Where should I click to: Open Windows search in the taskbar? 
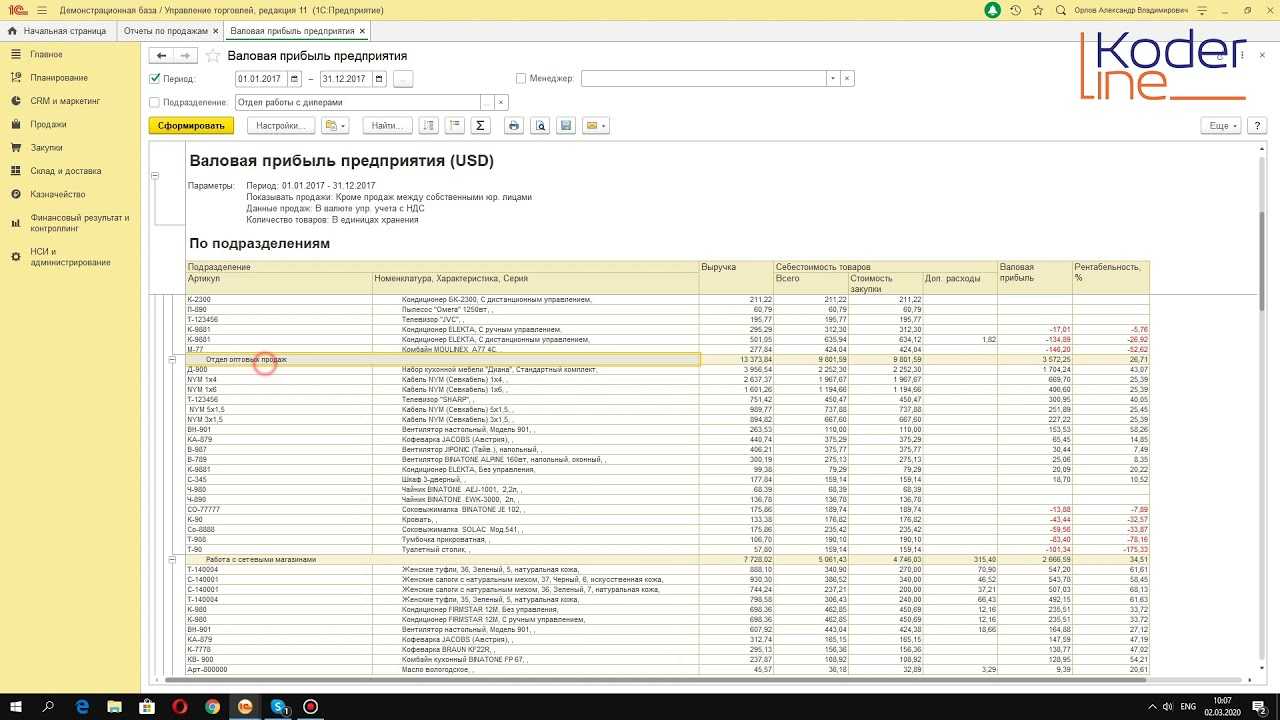click(x=48, y=706)
